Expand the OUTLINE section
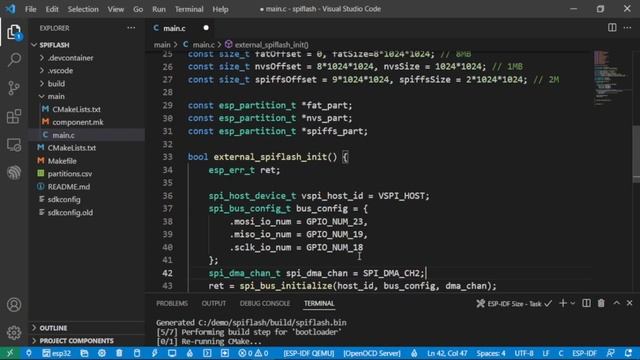The image size is (640, 360). tap(87, 328)
